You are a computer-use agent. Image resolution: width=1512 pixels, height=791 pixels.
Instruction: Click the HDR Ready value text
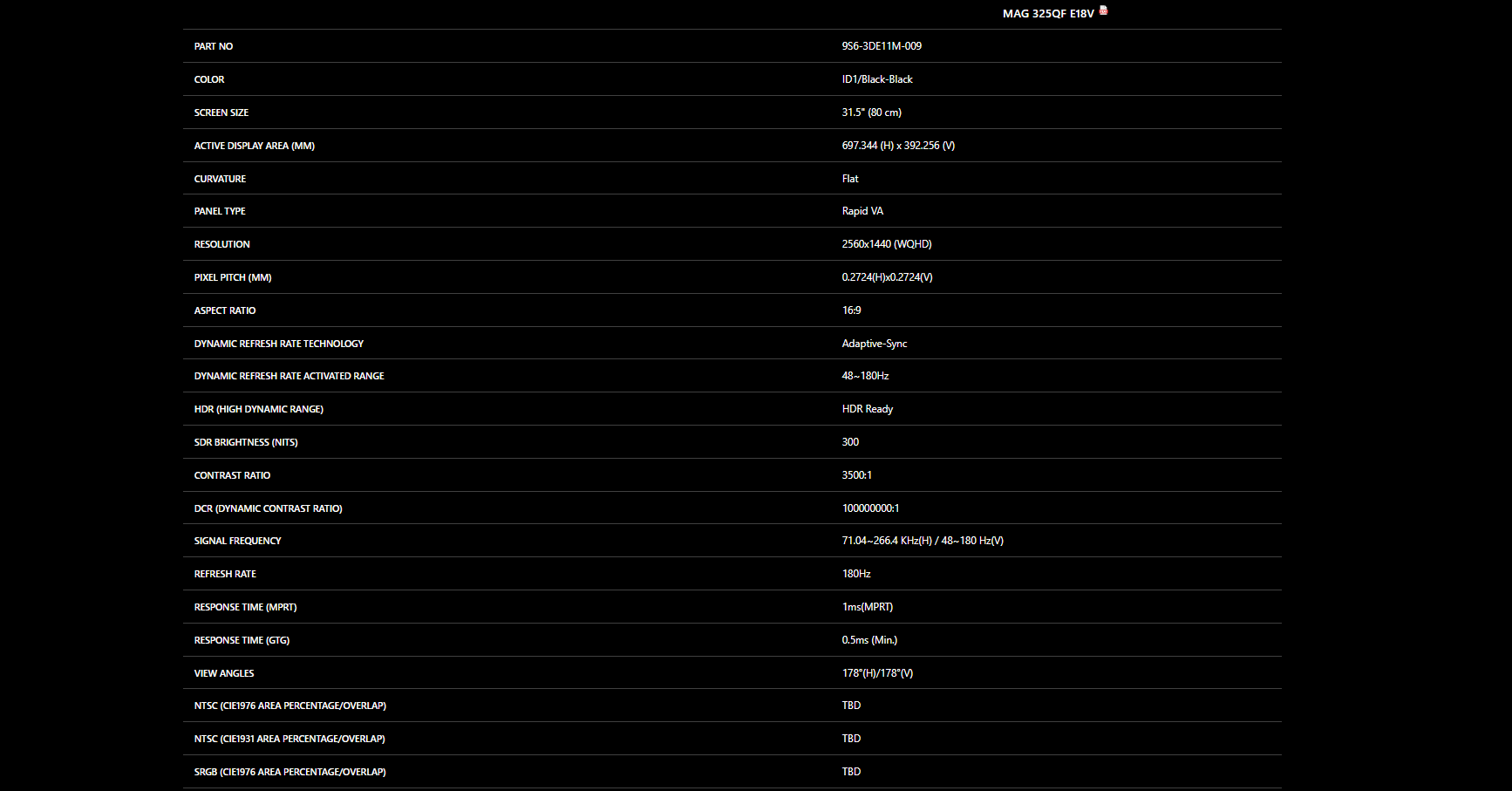(x=868, y=409)
